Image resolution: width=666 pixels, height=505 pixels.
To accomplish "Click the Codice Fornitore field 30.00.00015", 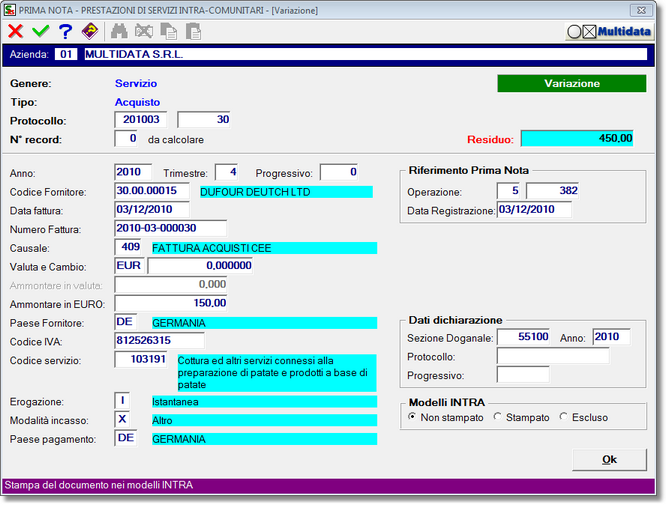I will pyautogui.click(x=152, y=191).
